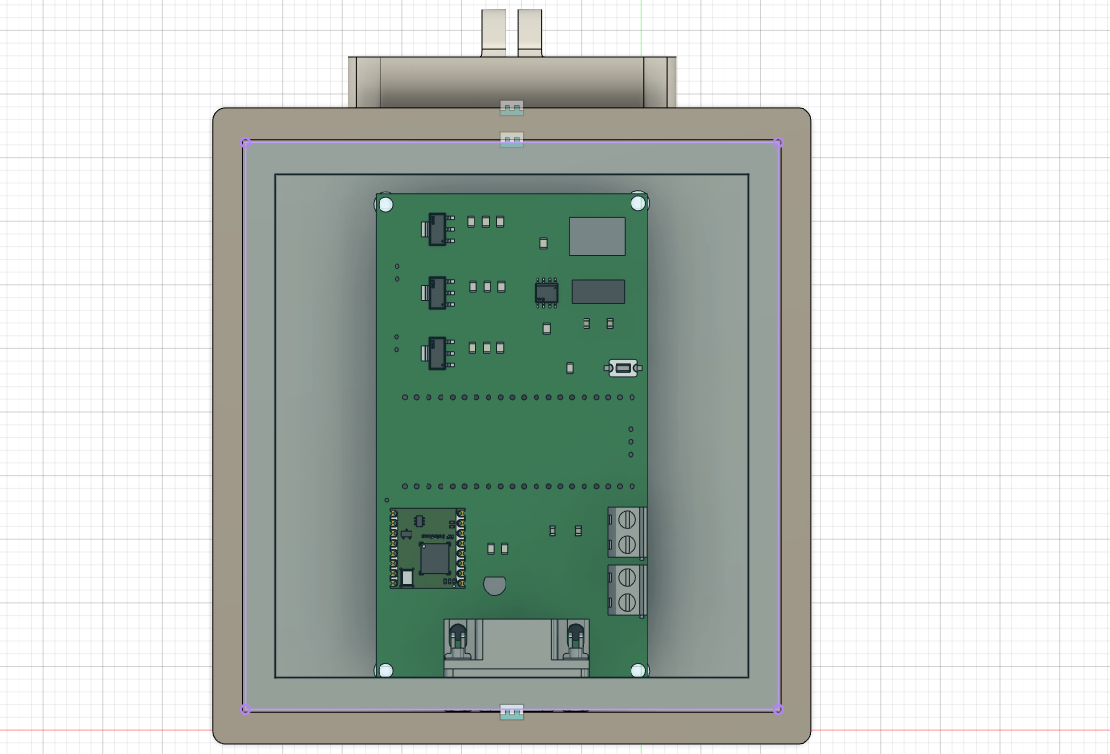Select the dark rectangular component beside the SOIC chip
The image size is (1110, 754).
coord(598,292)
